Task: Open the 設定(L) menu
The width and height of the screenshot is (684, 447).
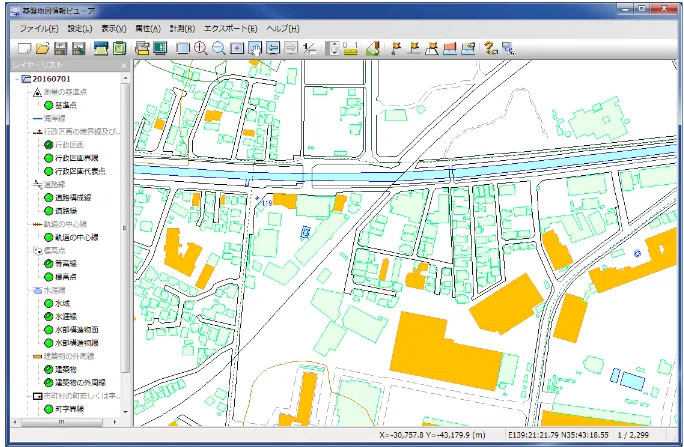Action: (x=80, y=28)
